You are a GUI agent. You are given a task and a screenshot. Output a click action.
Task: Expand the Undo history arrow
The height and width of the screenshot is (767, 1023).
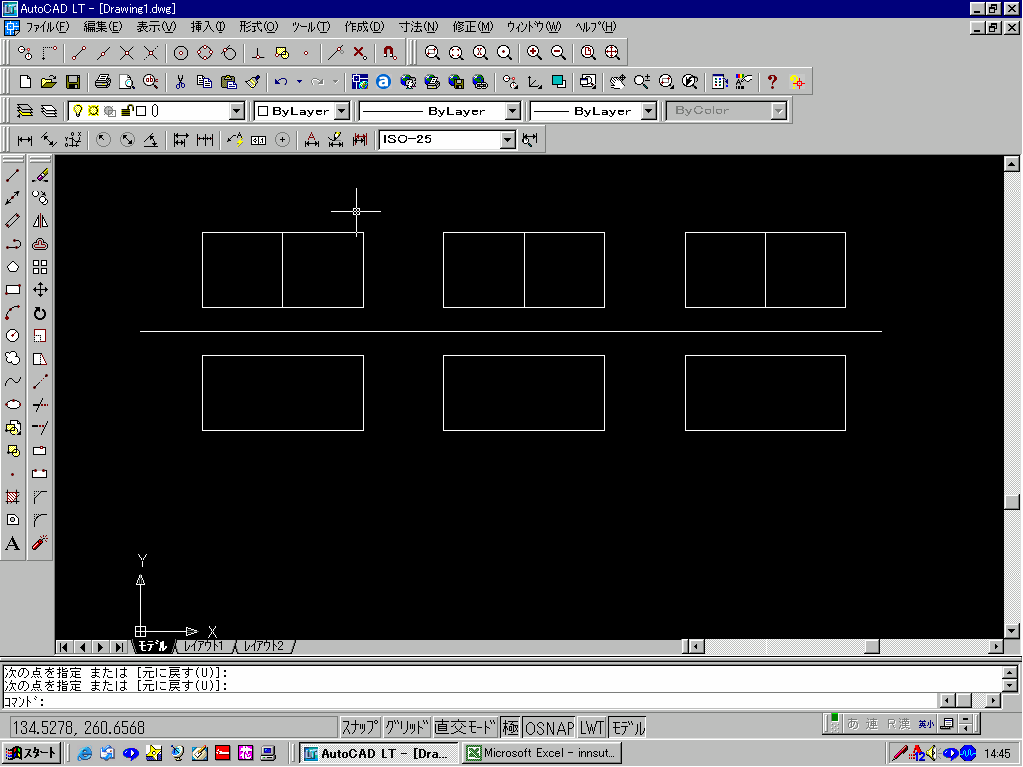[299, 82]
